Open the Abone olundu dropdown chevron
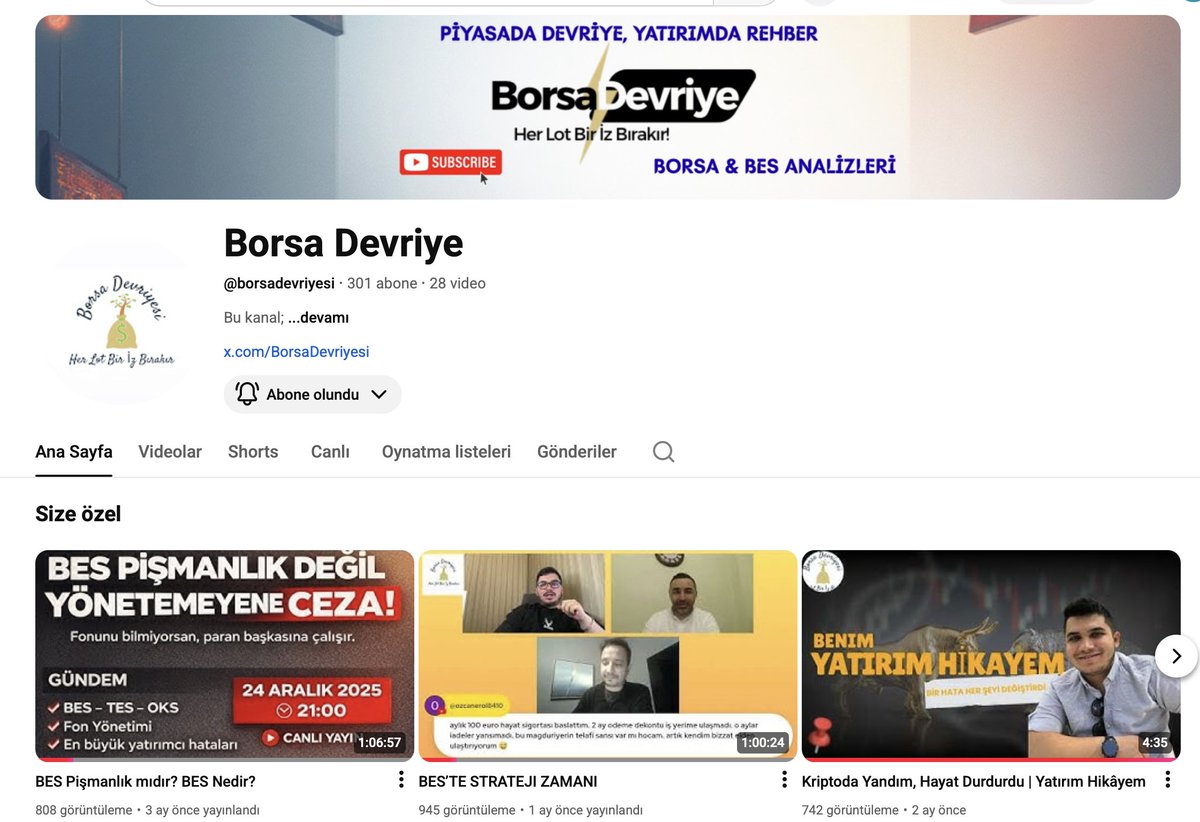 tap(379, 394)
